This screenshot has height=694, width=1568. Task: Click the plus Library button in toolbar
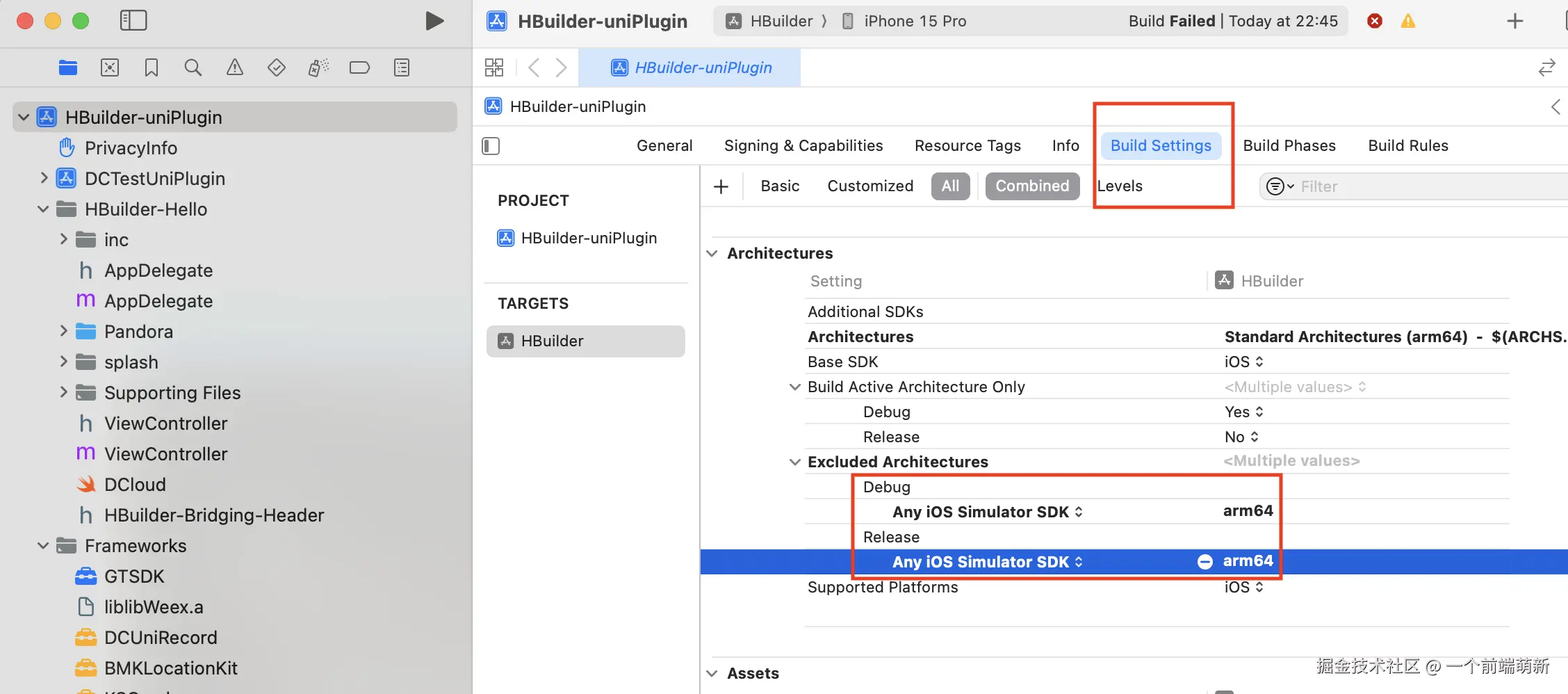[x=1515, y=21]
